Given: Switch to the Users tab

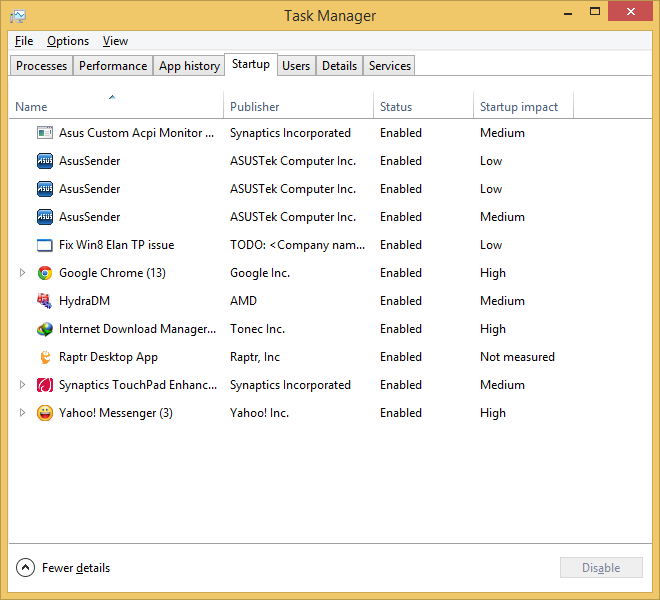Looking at the screenshot, I should tap(296, 66).
